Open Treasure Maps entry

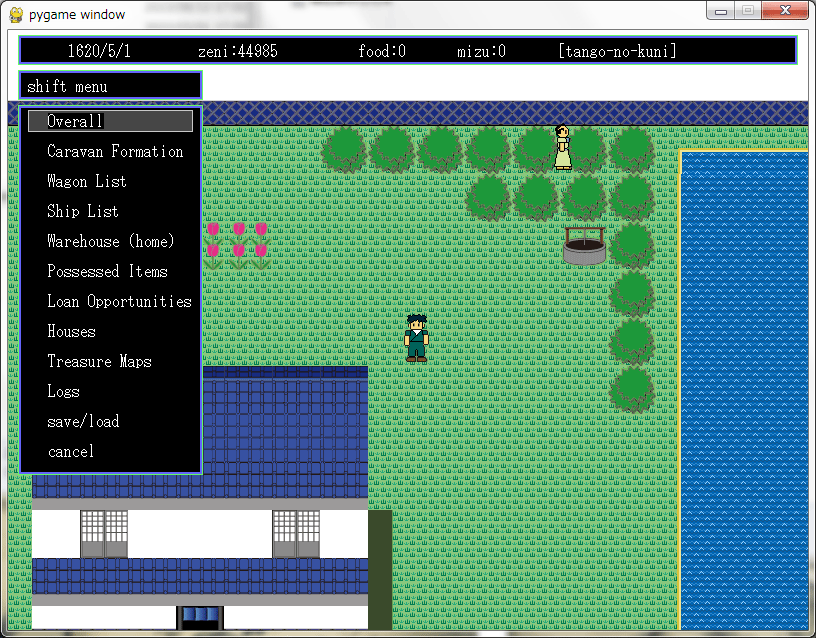99,361
